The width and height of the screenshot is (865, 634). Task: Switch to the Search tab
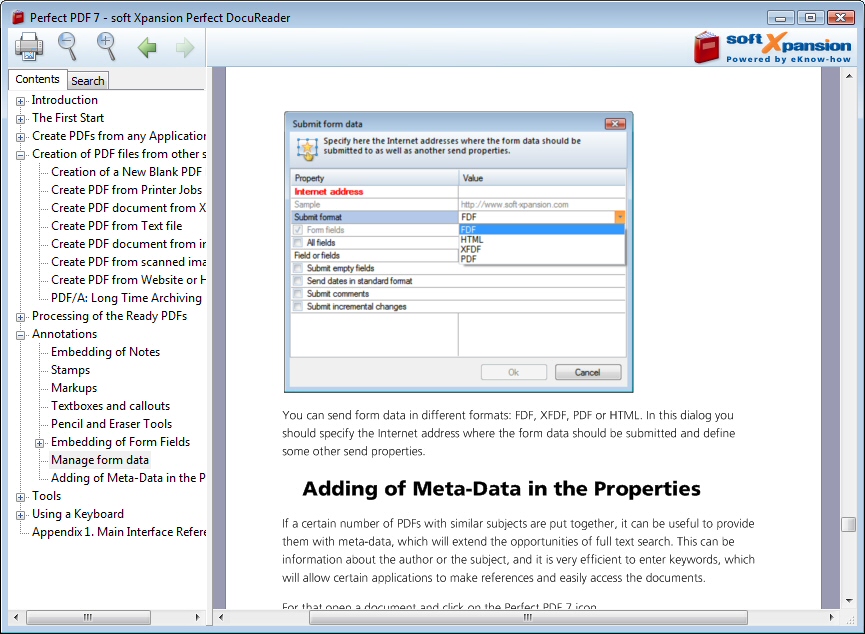click(x=88, y=81)
